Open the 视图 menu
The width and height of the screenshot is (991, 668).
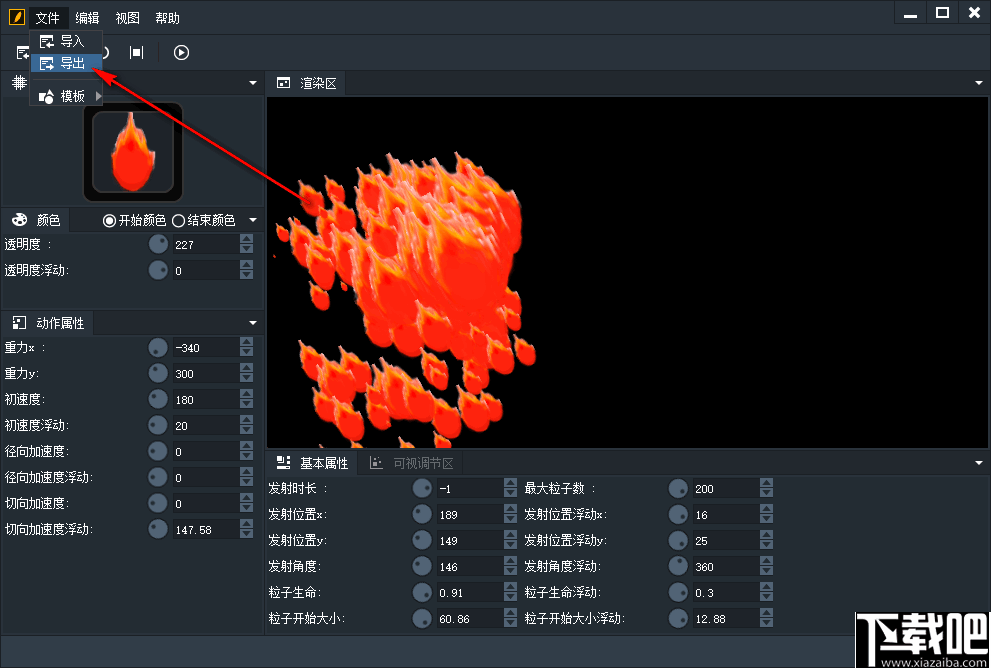pos(127,18)
